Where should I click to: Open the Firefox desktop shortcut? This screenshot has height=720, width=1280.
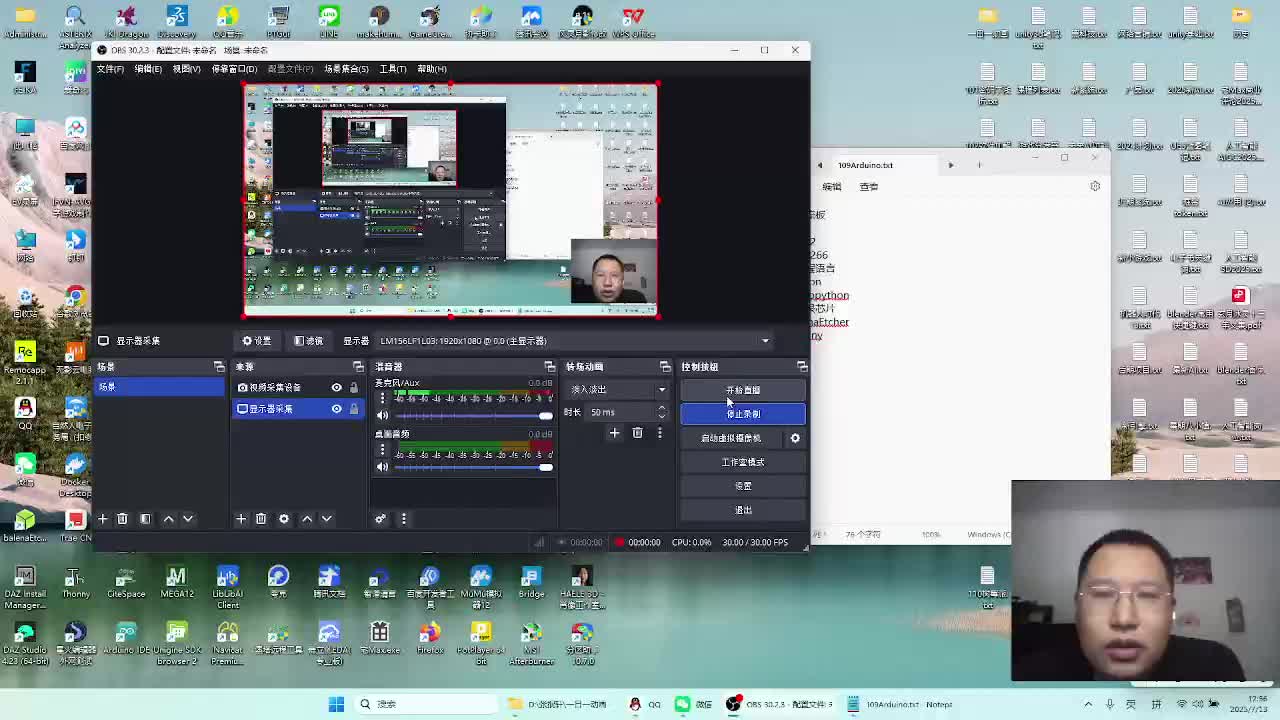pyautogui.click(x=430, y=640)
